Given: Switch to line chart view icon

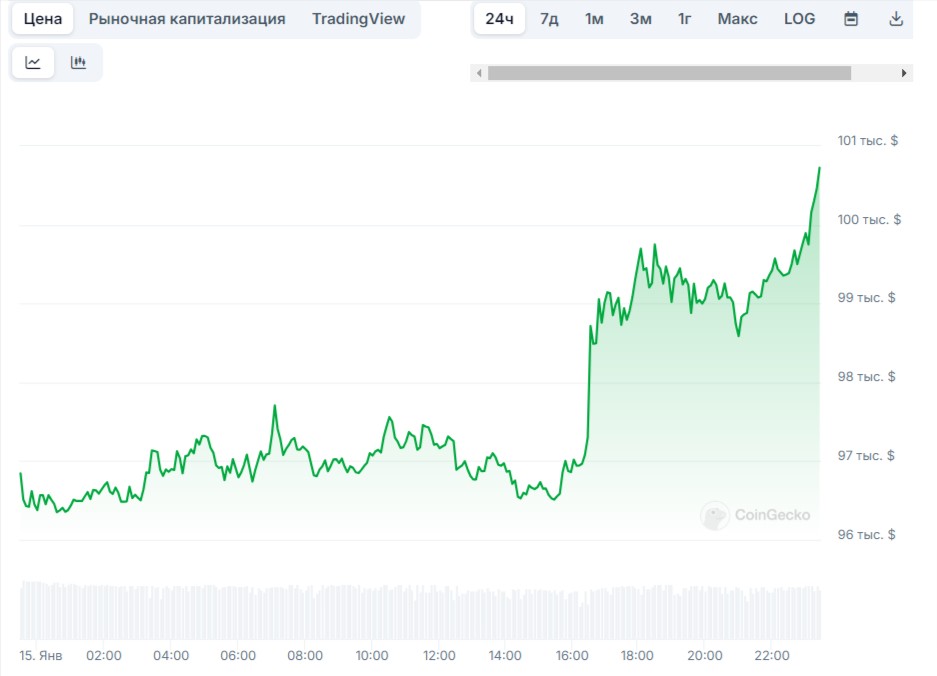Looking at the screenshot, I should click(33, 62).
